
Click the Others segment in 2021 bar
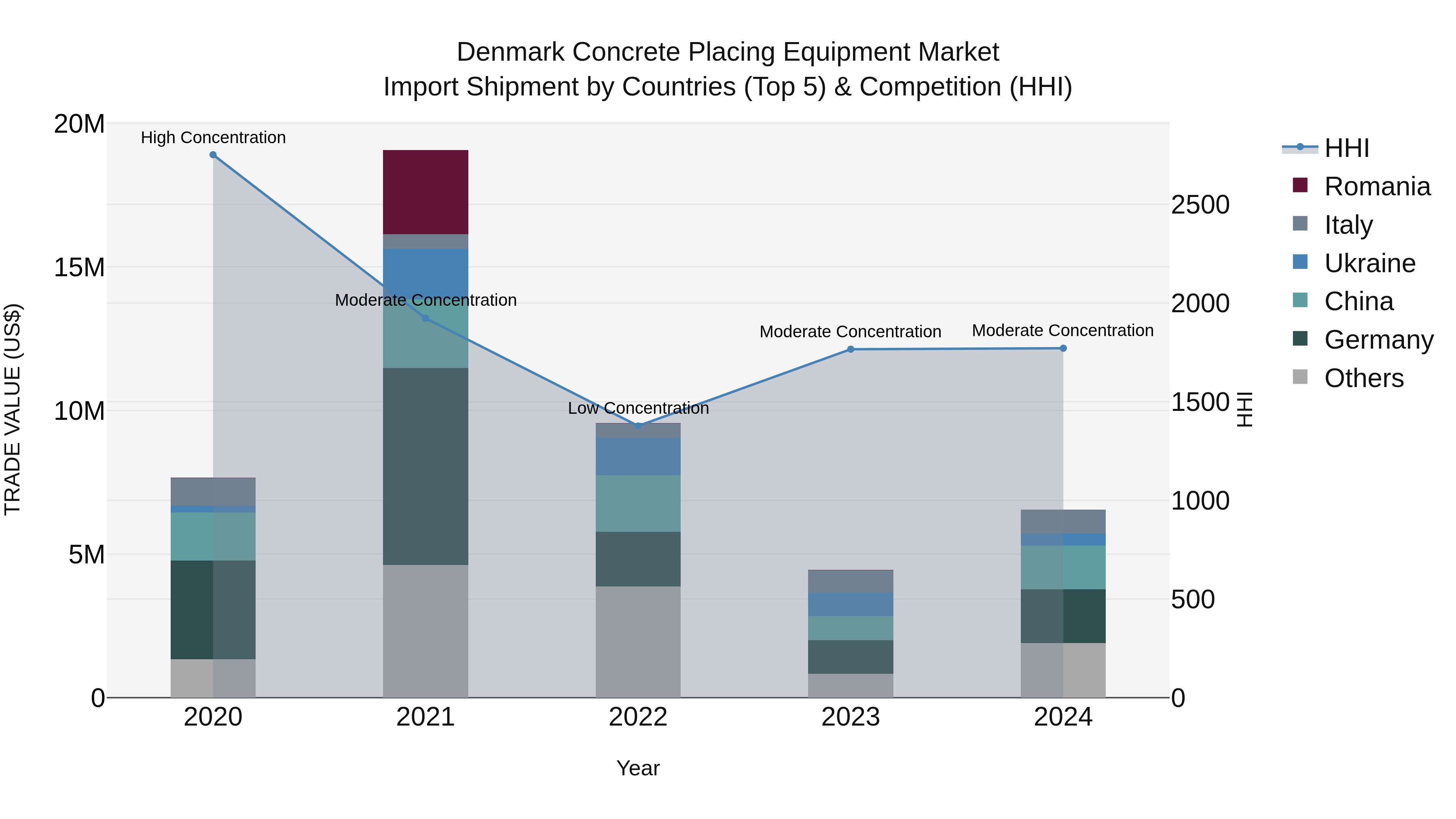tap(425, 631)
